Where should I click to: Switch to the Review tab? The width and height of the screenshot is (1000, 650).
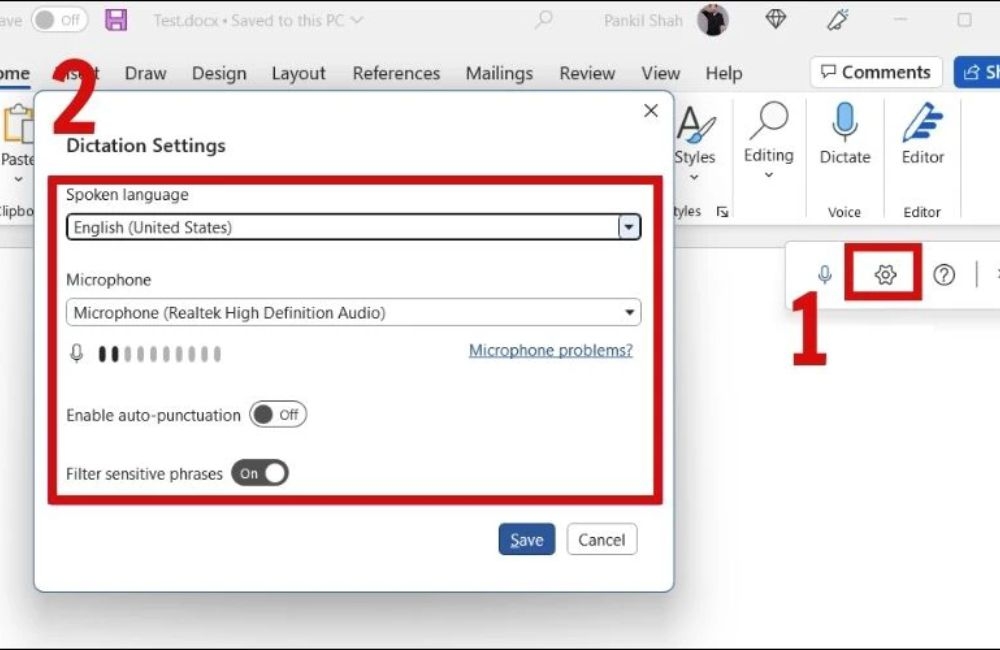[x=587, y=73]
